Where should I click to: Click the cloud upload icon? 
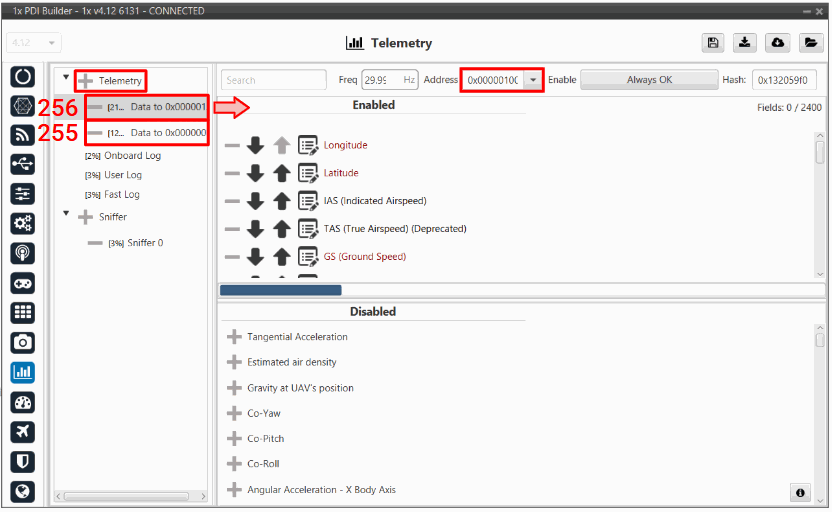tap(777, 43)
